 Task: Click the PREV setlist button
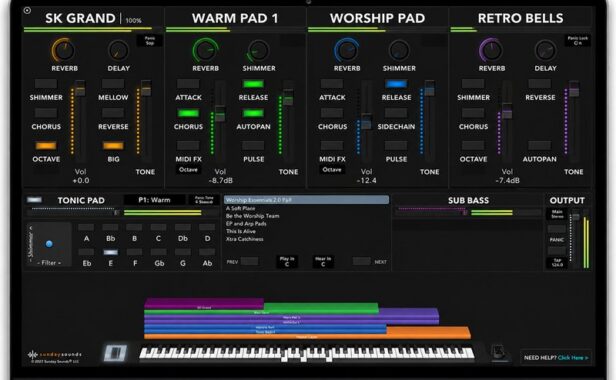tap(249, 261)
